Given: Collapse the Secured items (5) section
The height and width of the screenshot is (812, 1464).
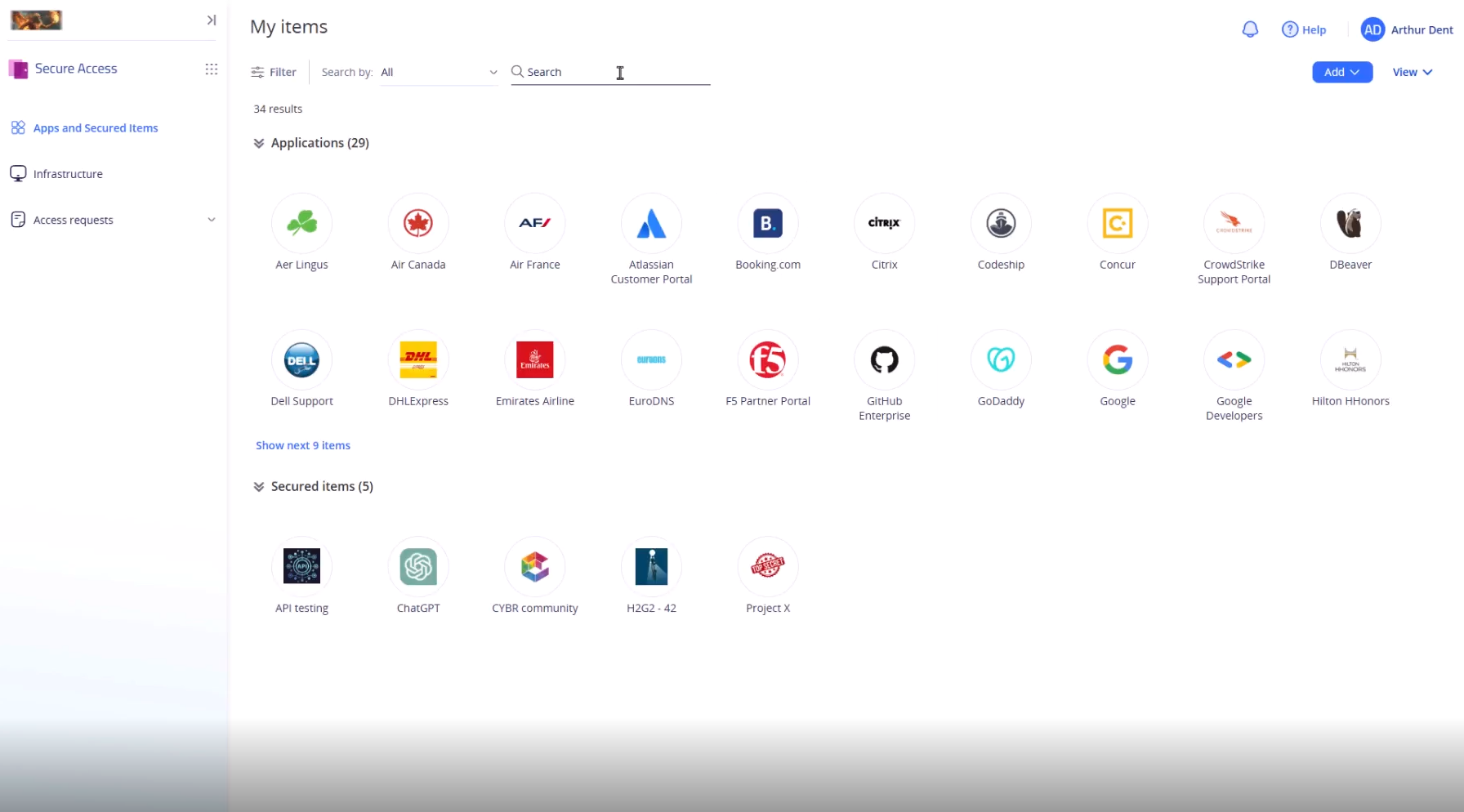Looking at the screenshot, I should [x=258, y=487].
